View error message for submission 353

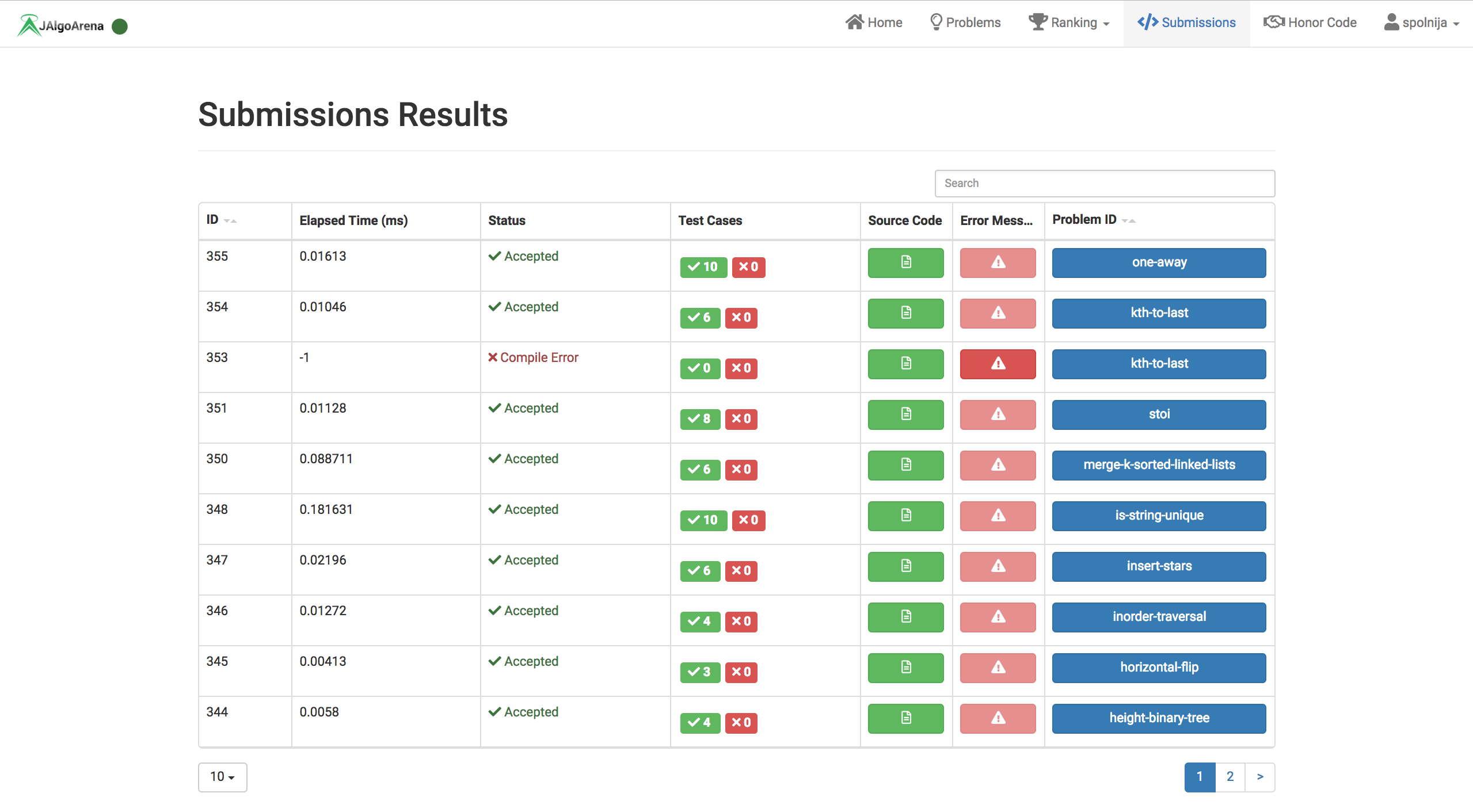[998, 364]
